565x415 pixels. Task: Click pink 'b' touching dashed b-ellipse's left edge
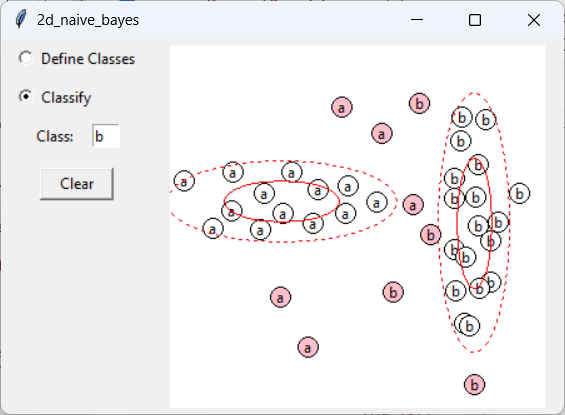(431, 235)
